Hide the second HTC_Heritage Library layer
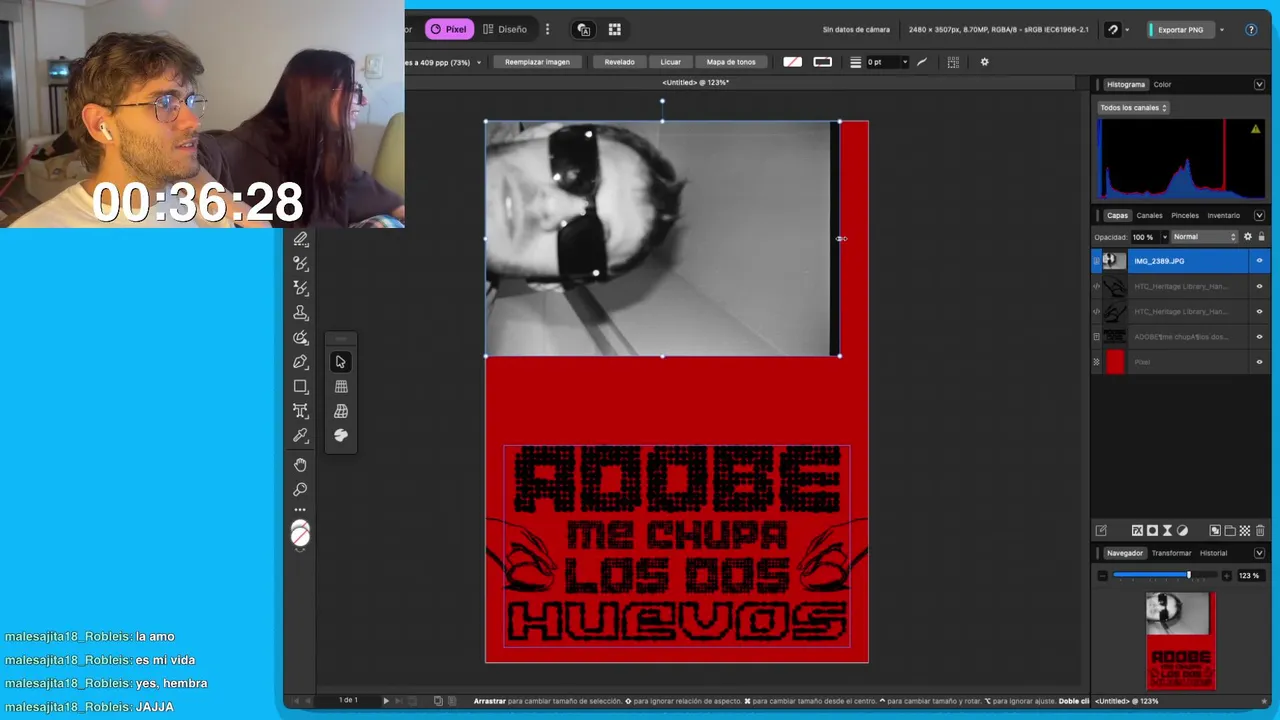 1259,311
